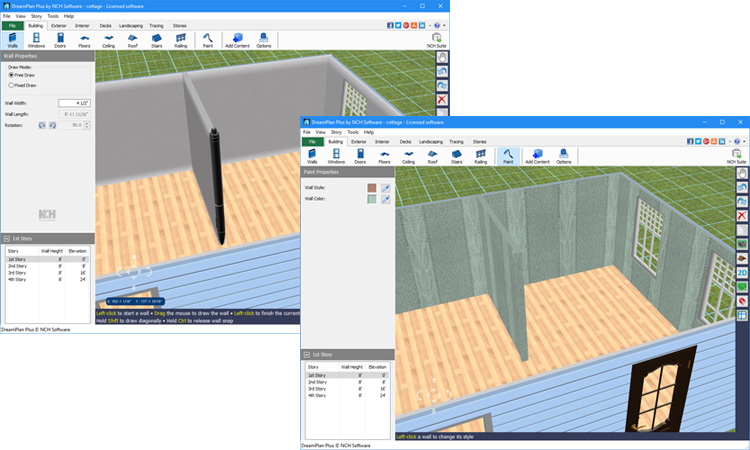Image resolution: width=750 pixels, height=450 pixels.
Task: Select Fixed Draw mode radio button
Action: click(11, 85)
